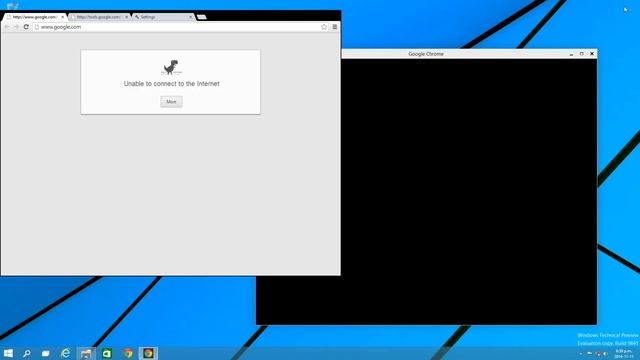640x360 pixels.
Task: Open a new tab in Chrome
Action: (x=202, y=17)
